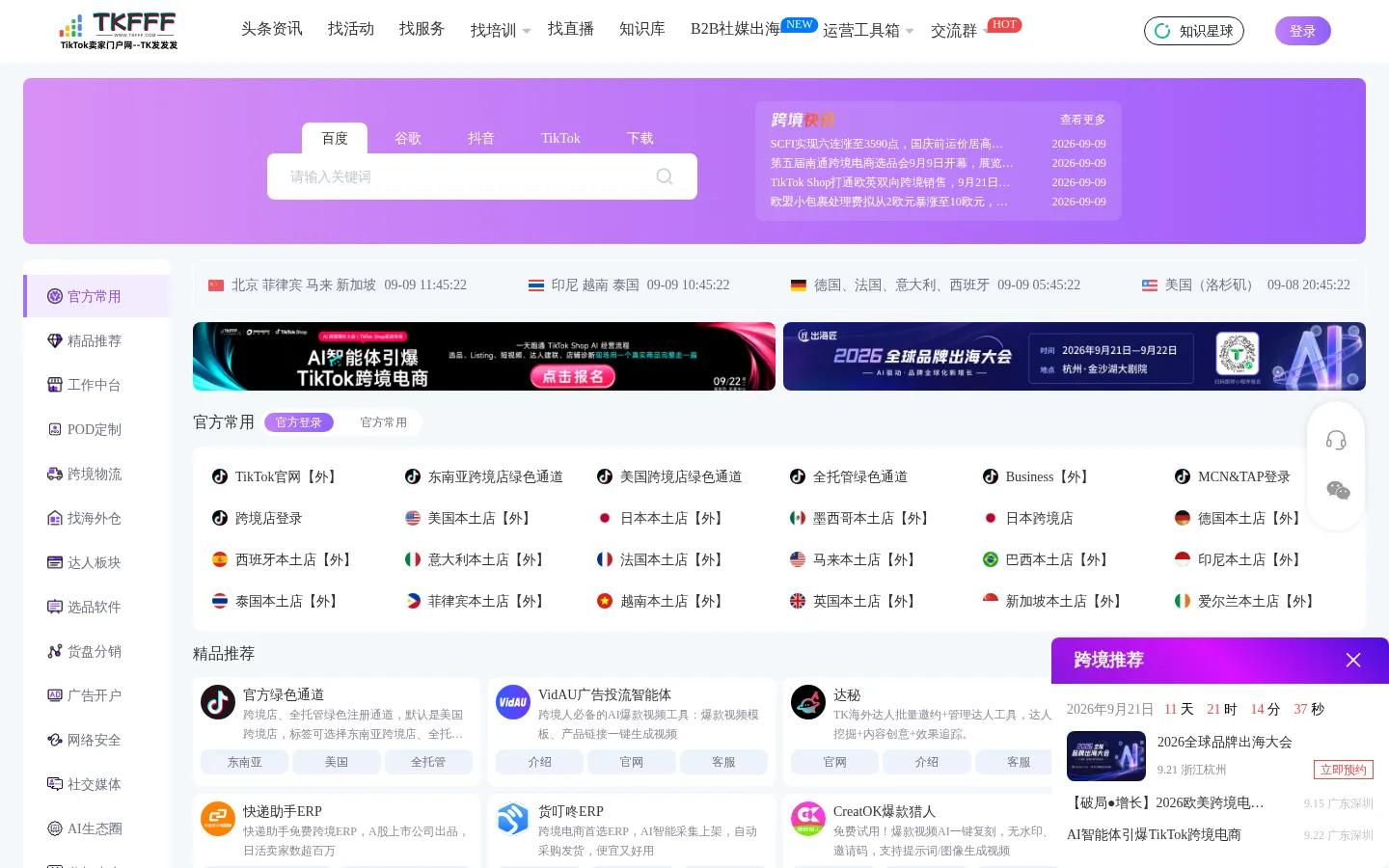Viewport: 1389px width, 868px height.
Task: Open the 找服务 menu item
Action: tap(422, 29)
